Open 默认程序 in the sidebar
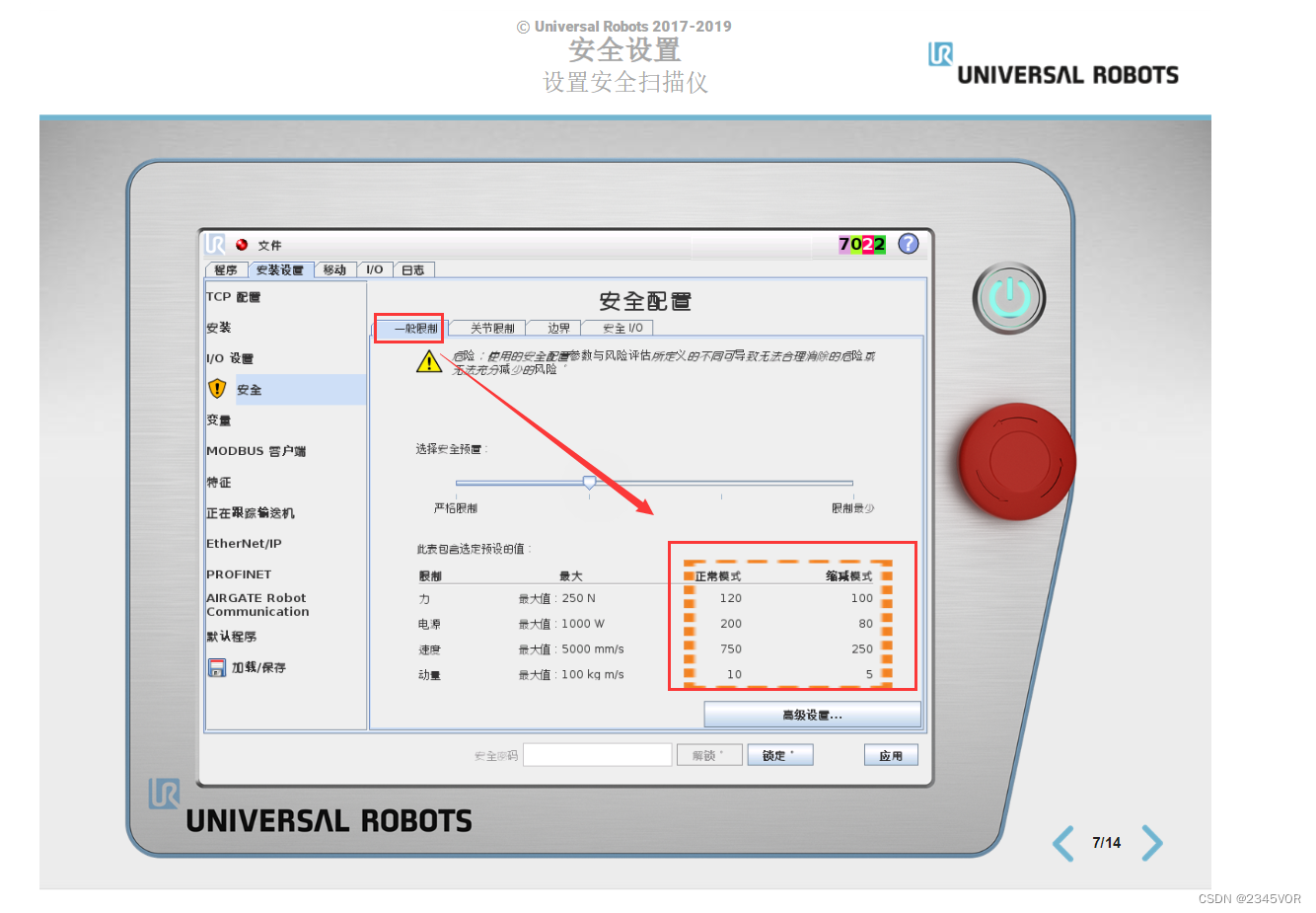Image resolution: width=1316 pixels, height=913 pixels. coord(232,637)
